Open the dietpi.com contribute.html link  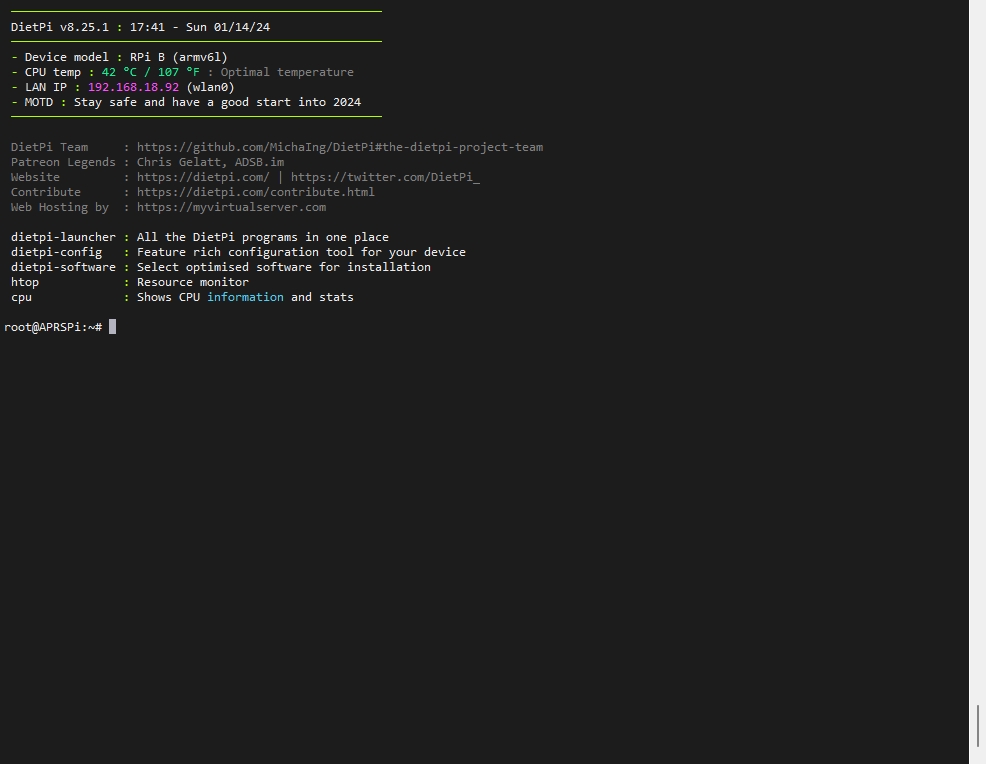click(255, 192)
